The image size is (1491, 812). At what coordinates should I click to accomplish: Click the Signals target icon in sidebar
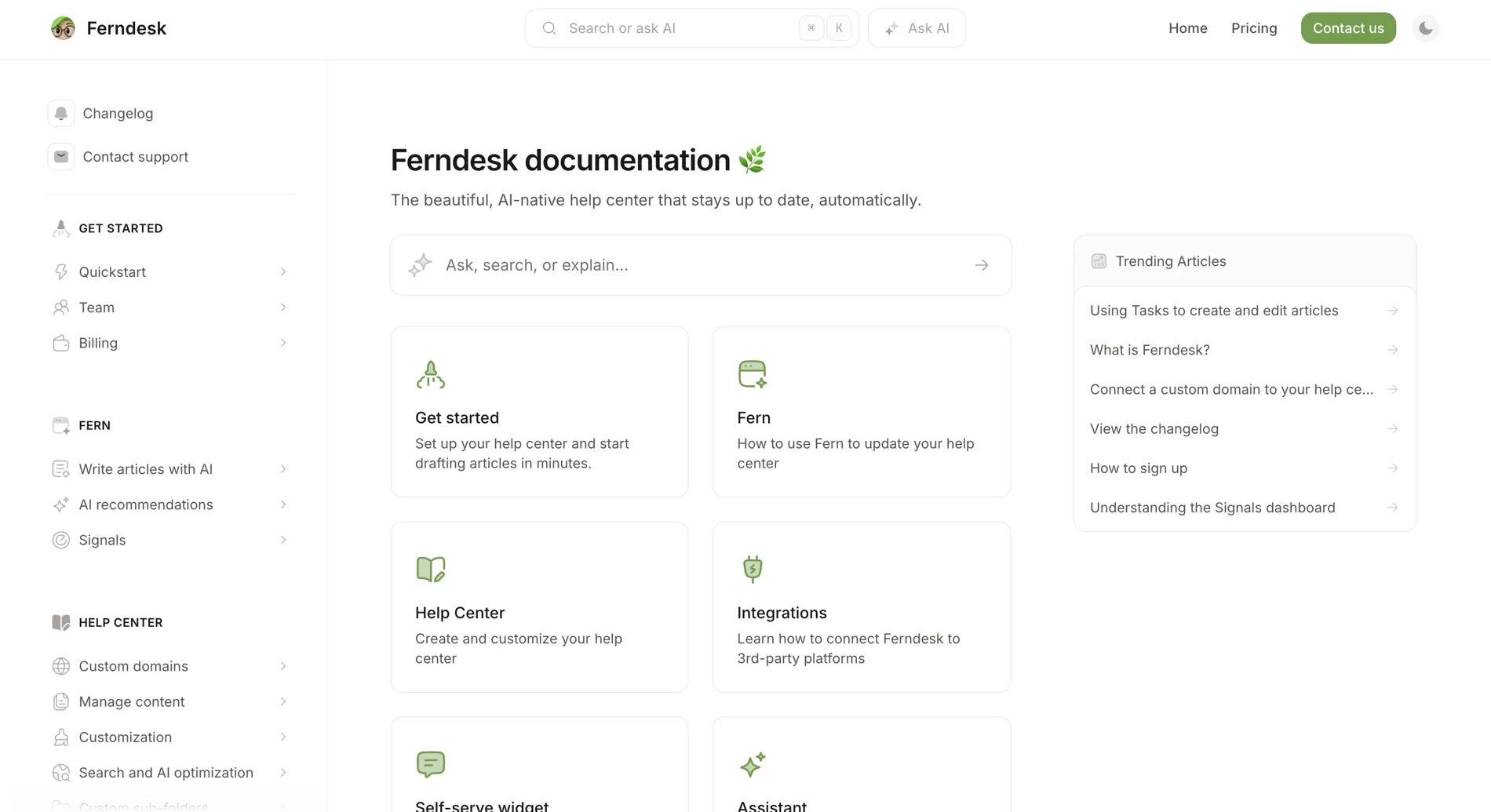[x=61, y=540]
